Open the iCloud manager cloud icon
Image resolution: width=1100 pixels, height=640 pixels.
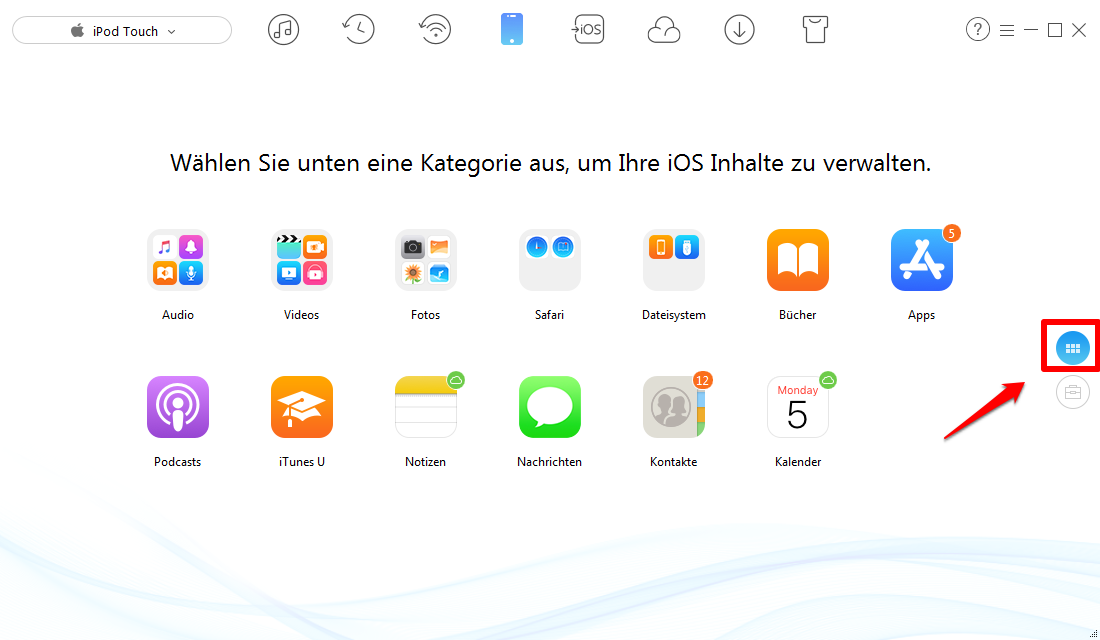click(664, 30)
